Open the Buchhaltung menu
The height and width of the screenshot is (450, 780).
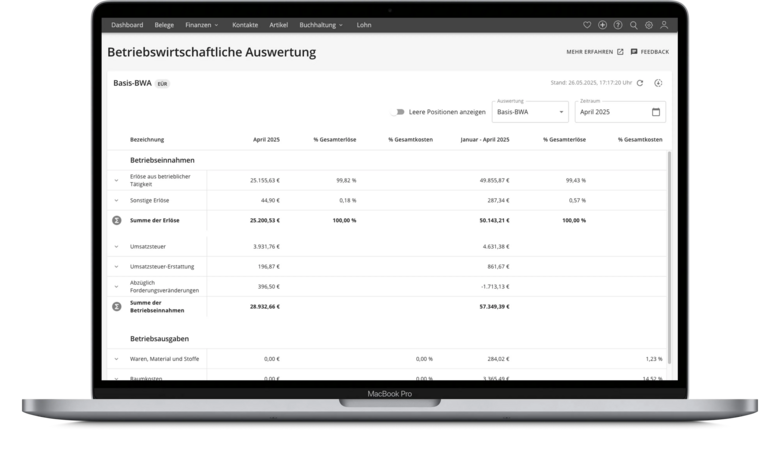tap(320, 24)
